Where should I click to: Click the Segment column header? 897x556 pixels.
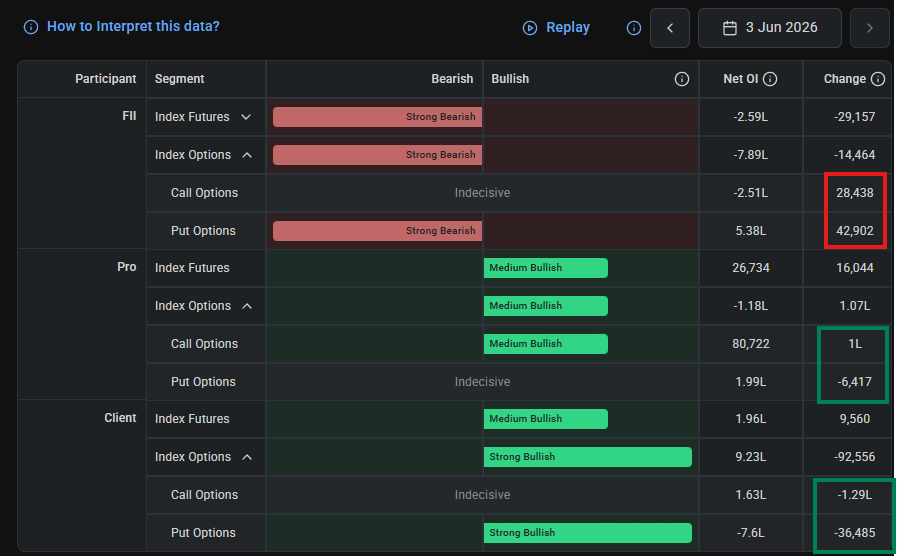click(180, 79)
